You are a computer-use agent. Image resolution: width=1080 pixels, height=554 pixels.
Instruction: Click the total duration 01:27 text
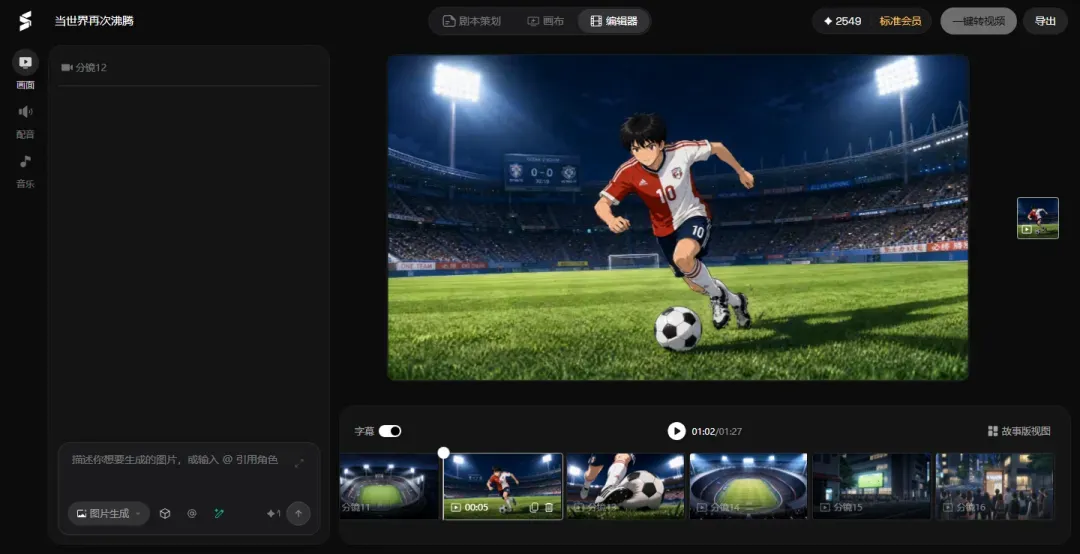point(731,431)
